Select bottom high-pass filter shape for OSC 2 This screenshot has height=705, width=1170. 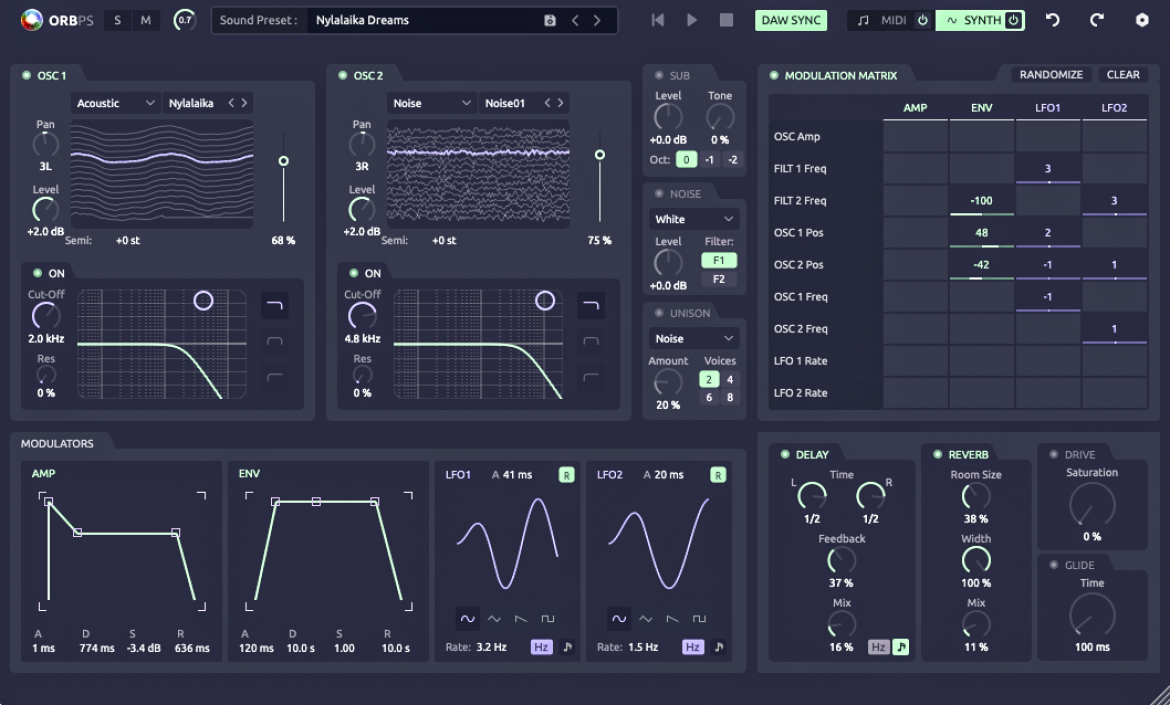coord(591,377)
